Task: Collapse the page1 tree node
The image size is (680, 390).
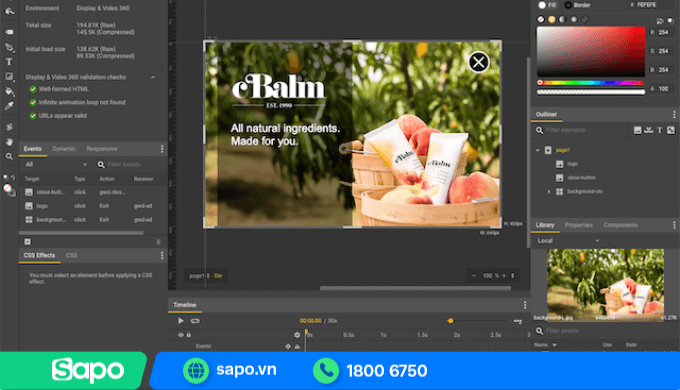Action: tap(538, 150)
